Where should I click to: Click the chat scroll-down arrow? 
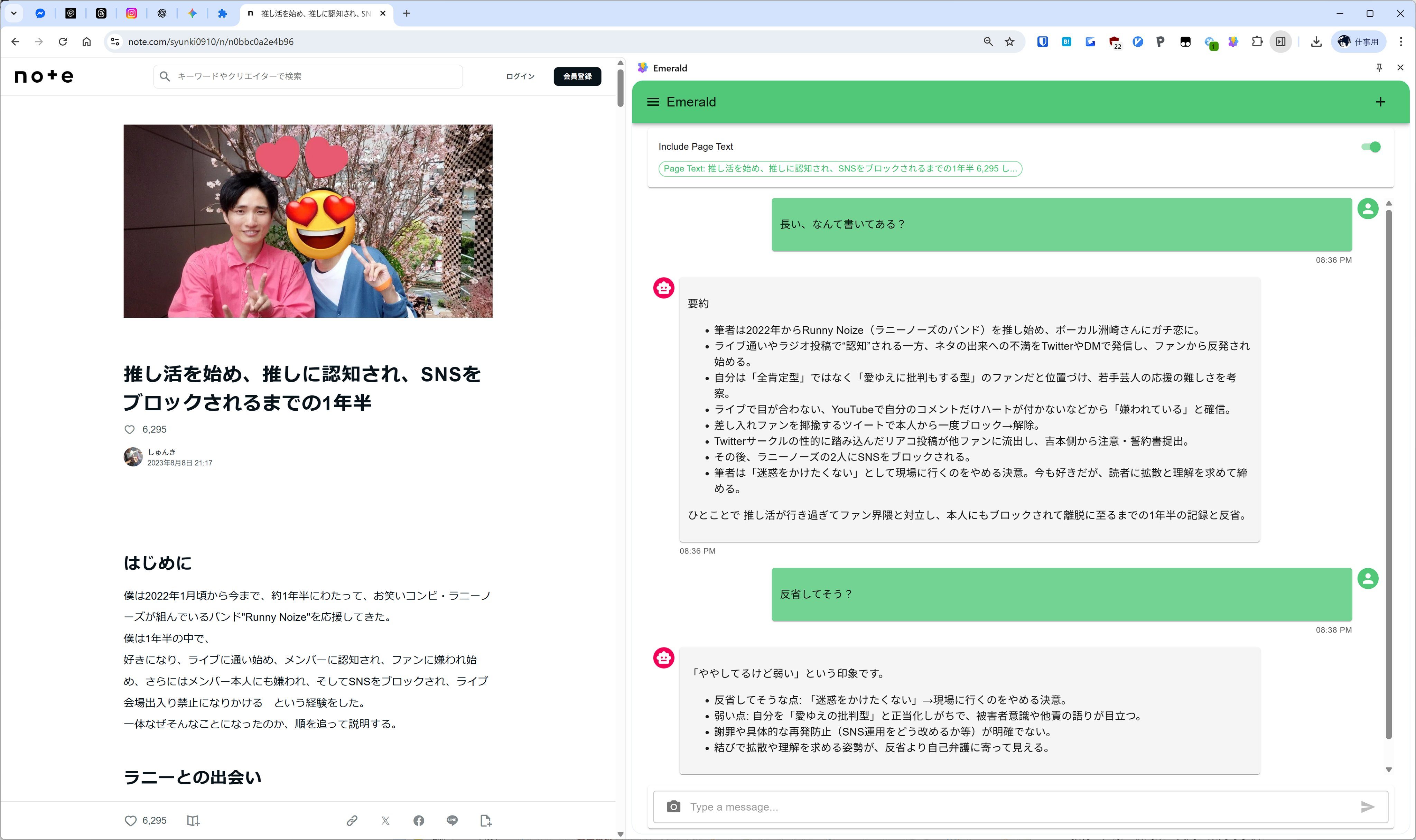(1388, 769)
